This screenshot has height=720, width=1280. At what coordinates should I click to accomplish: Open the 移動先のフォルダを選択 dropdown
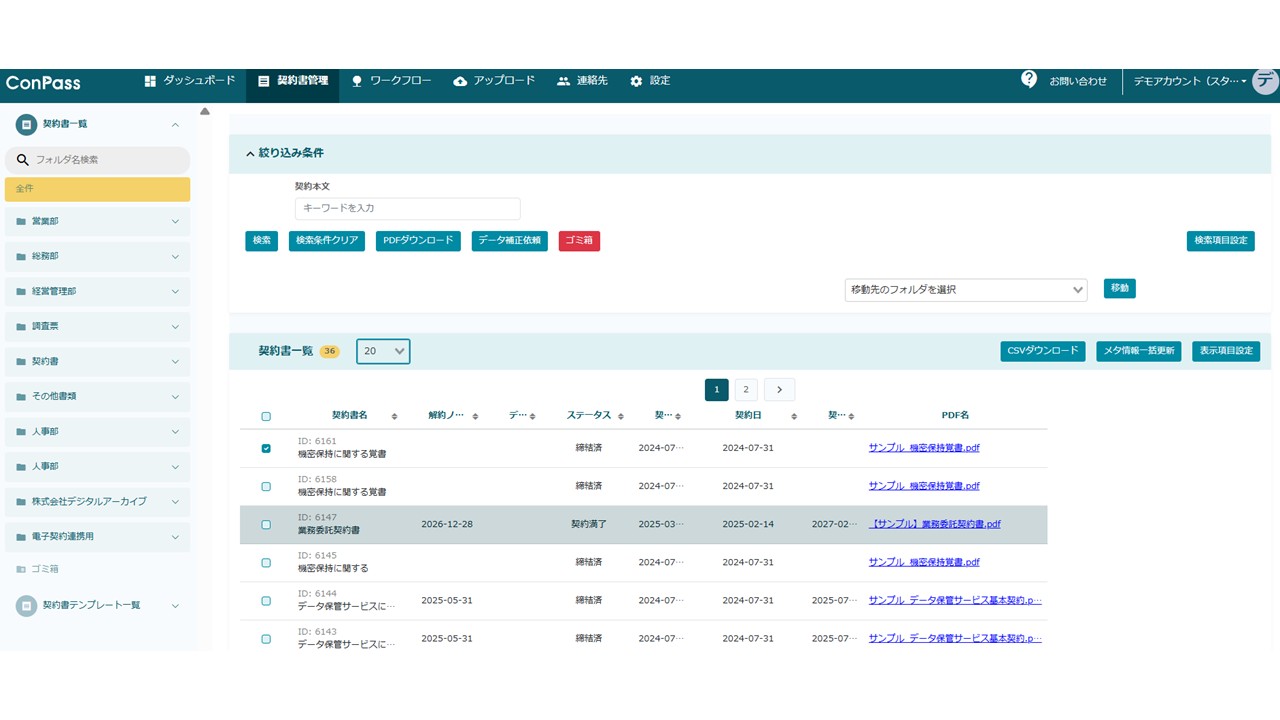[x=965, y=290]
